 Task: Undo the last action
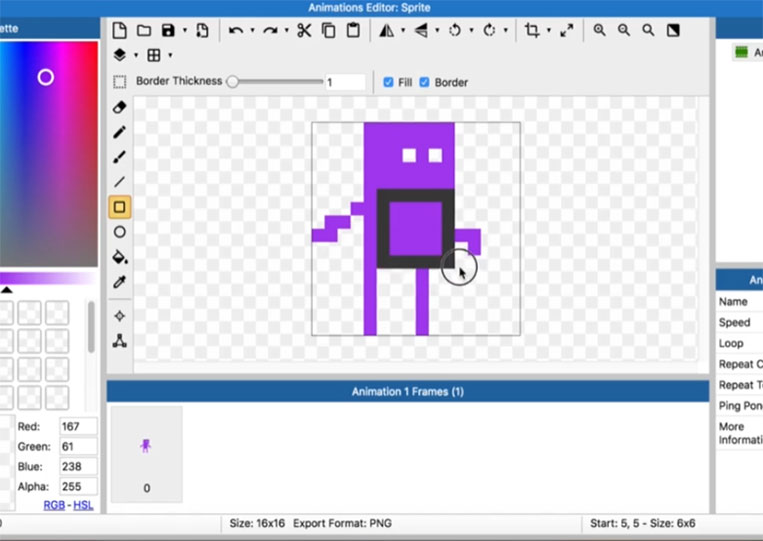click(x=236, y=31)
